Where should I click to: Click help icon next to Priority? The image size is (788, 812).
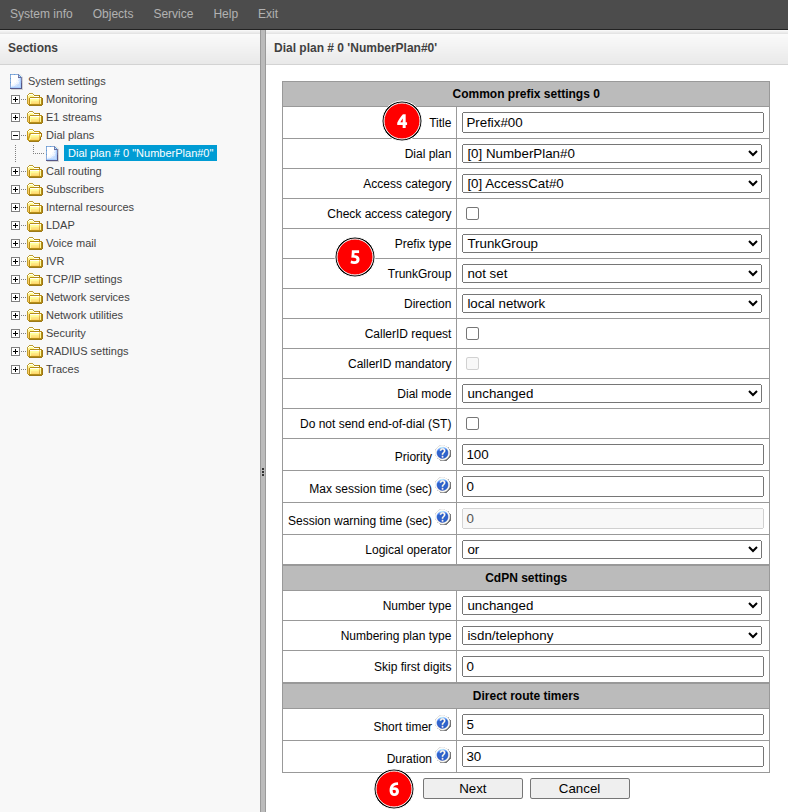pos(443,454)
